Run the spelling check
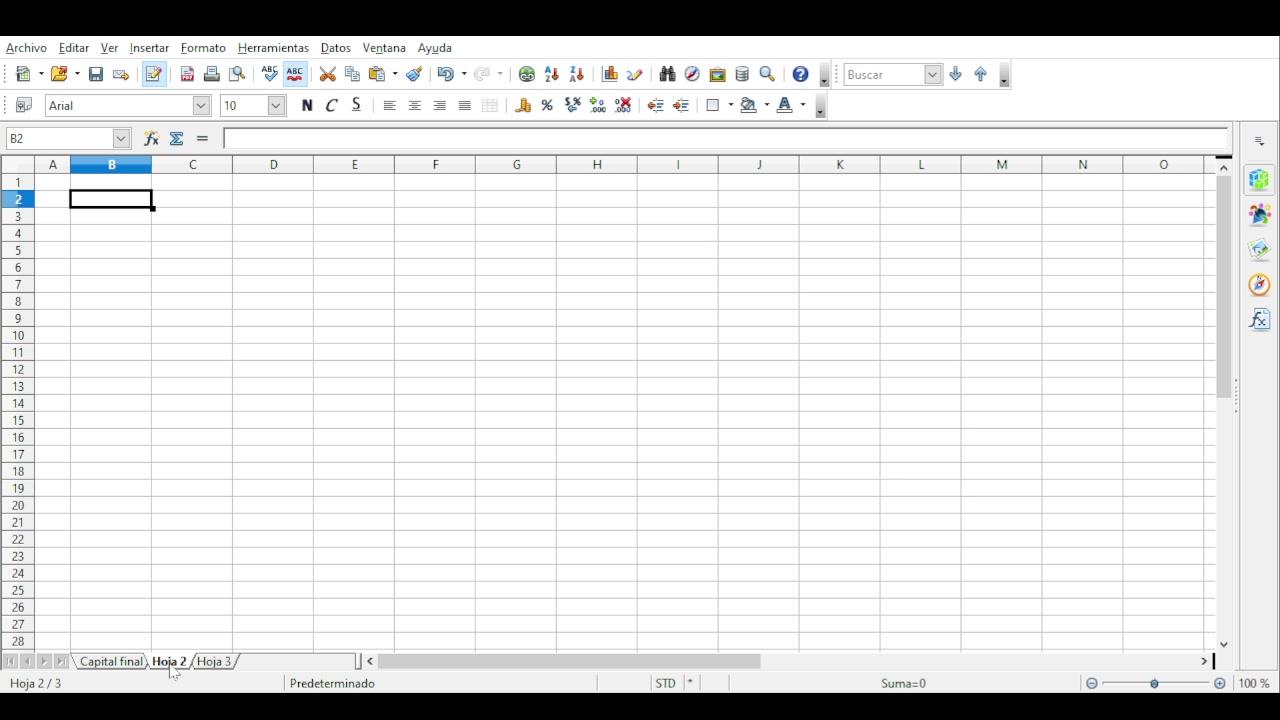This screenshot has width=1280, height=720. click(x=269, y=74)
